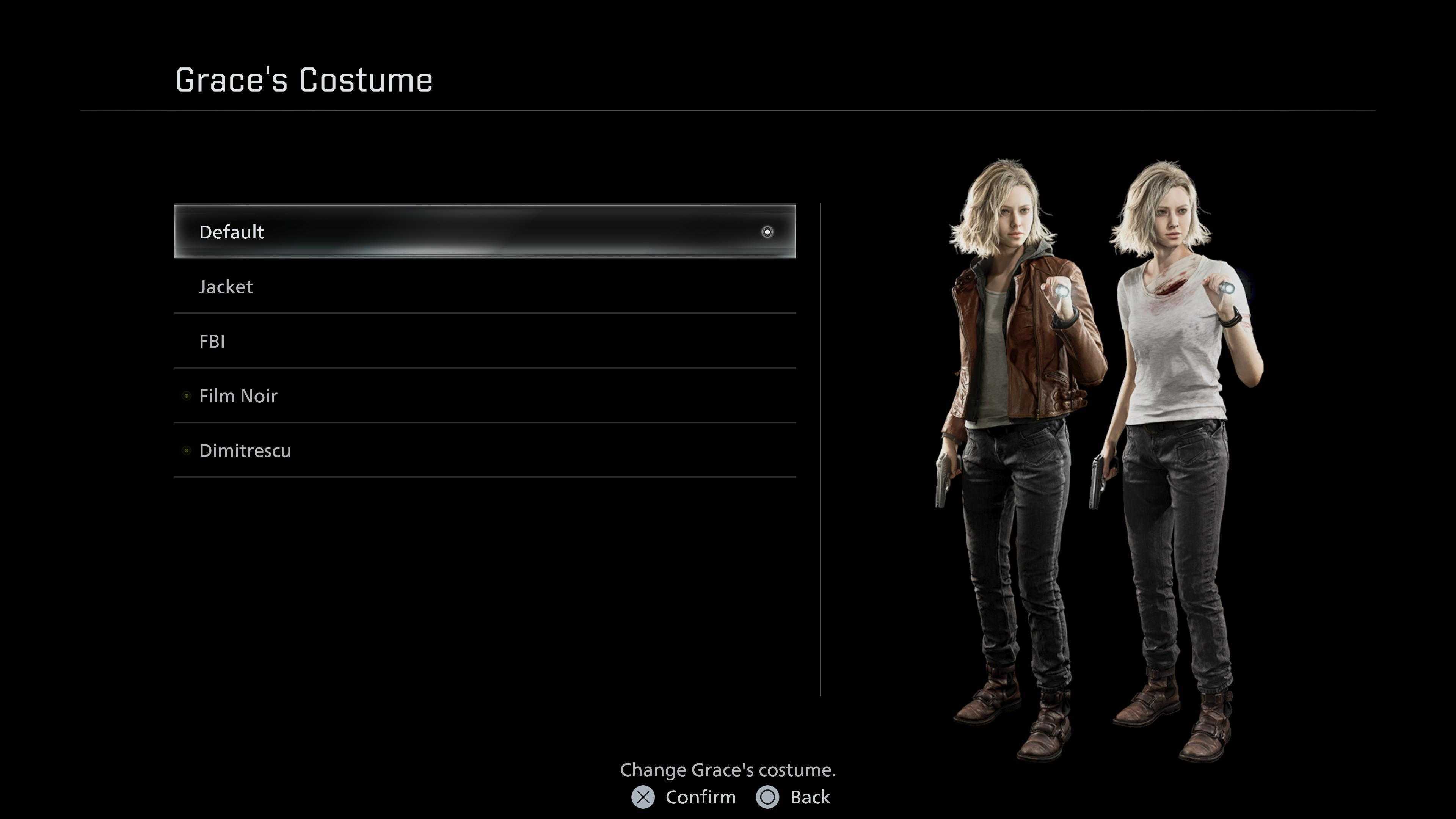Image resolution: width=1456 pixels, height=819 pixels.
Task: Click the Grace's Costume heading
Action: pos(304,80)
